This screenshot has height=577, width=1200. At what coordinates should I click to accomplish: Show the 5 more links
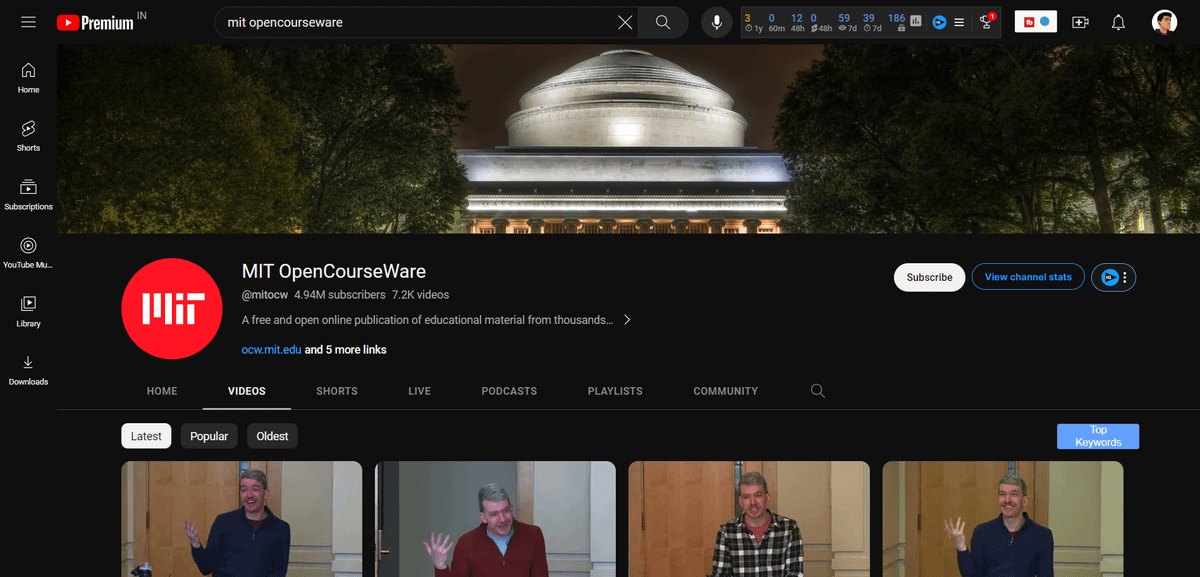(x=346, y=350)
